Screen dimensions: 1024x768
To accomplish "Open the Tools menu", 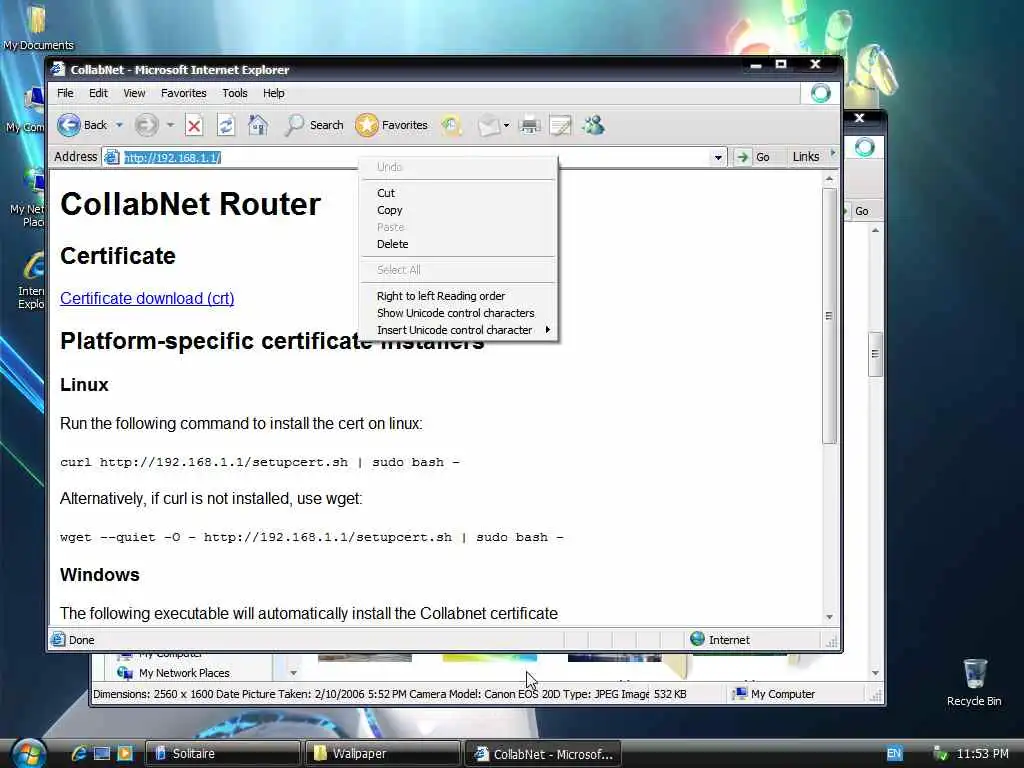I will [235, 93].
